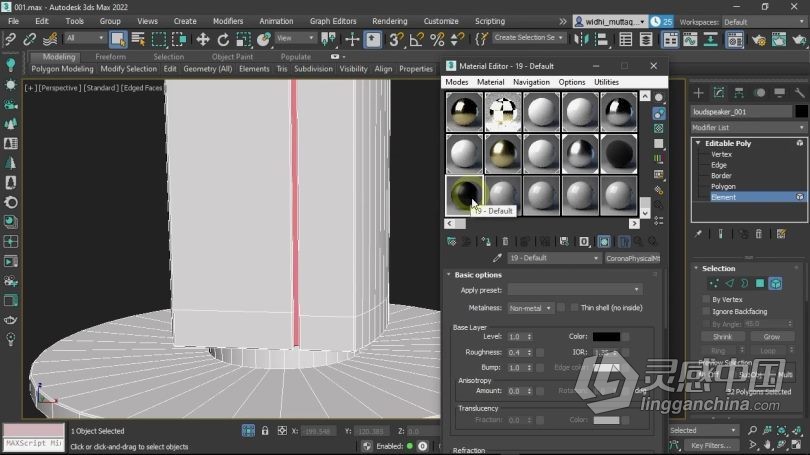Open the Utilities command panel tab
The height and width of the screenshot is (455, 810).
pyautogui.click(x=799, y=93)
